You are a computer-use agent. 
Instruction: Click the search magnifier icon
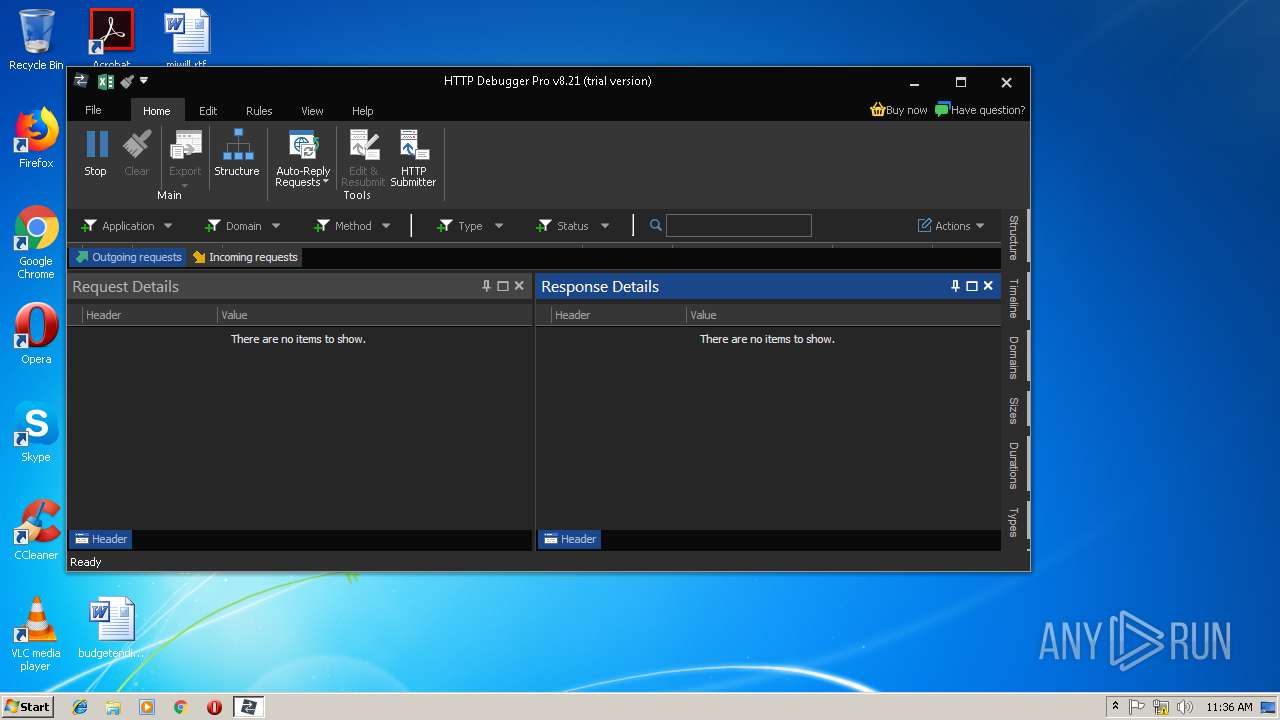click(656, 226)
